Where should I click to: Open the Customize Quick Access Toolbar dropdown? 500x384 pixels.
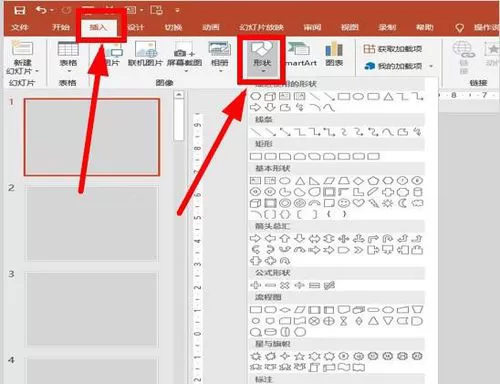coord(178,11)
